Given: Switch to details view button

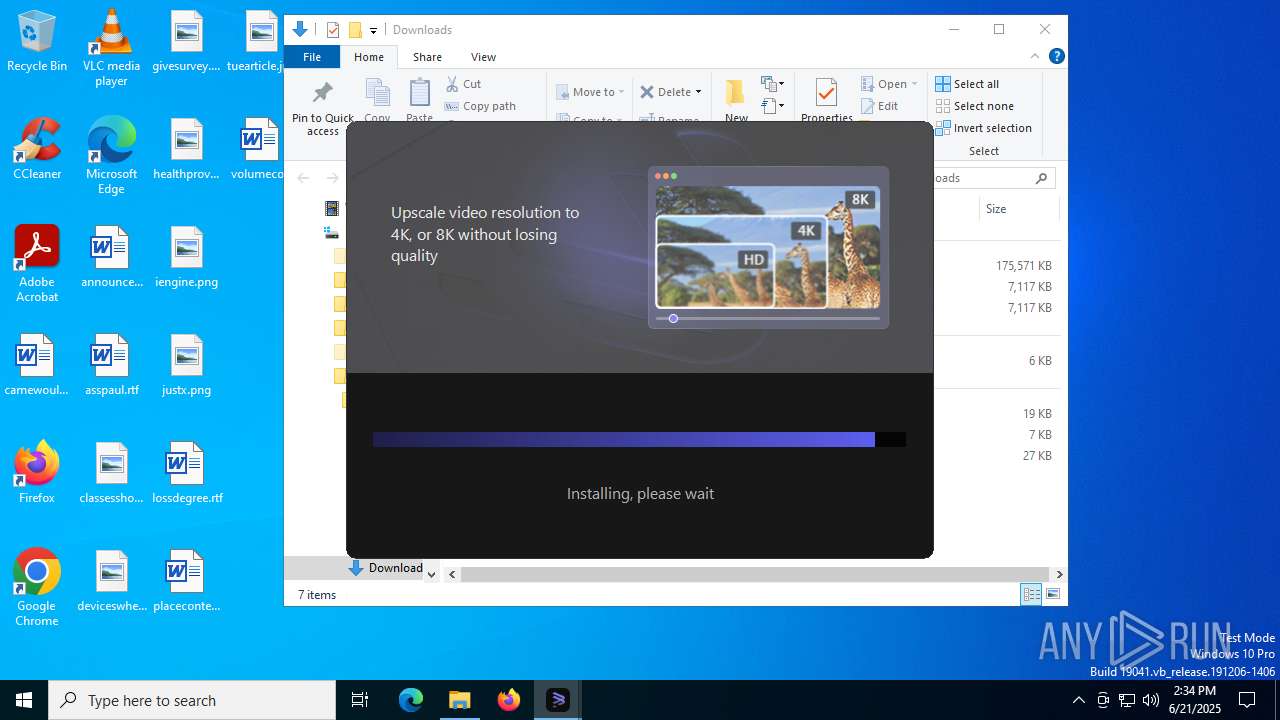Looking at the screenshot, I should pyautogui.click(x=1030, y=595).
